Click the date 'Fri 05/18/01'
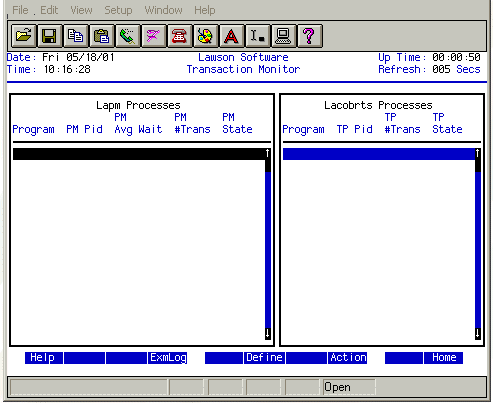The height and width of the screenshot is (403, 493). click(x=78, y=57)
